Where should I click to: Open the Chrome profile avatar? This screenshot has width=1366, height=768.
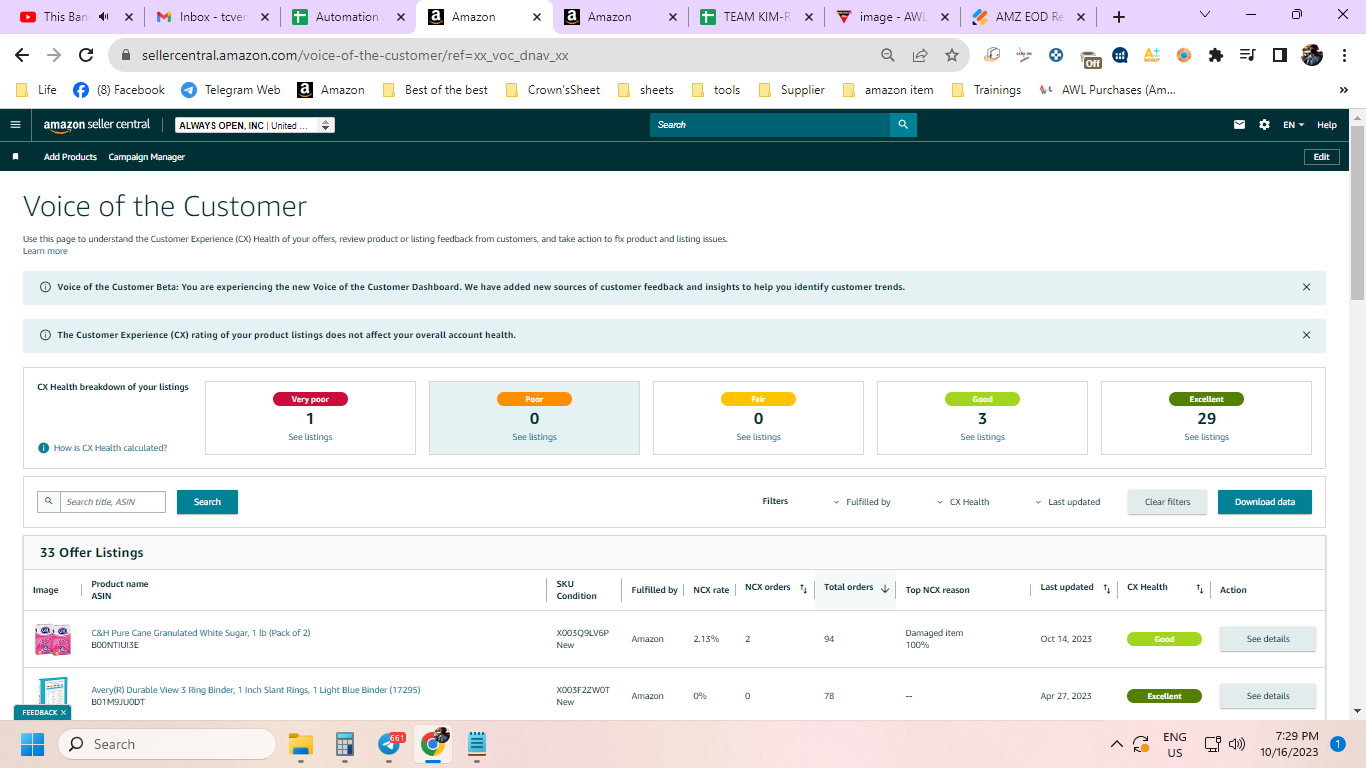[1312, 55]
